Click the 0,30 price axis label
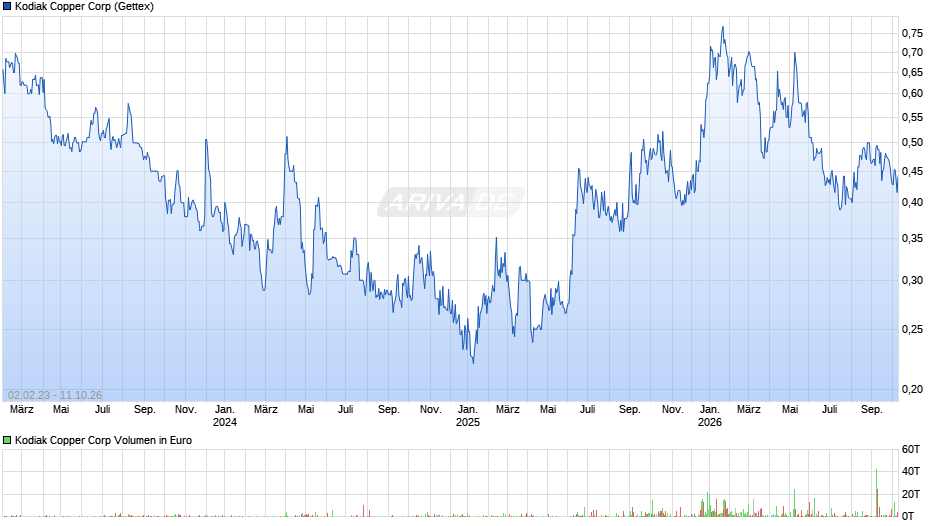 tap(912, 281)
